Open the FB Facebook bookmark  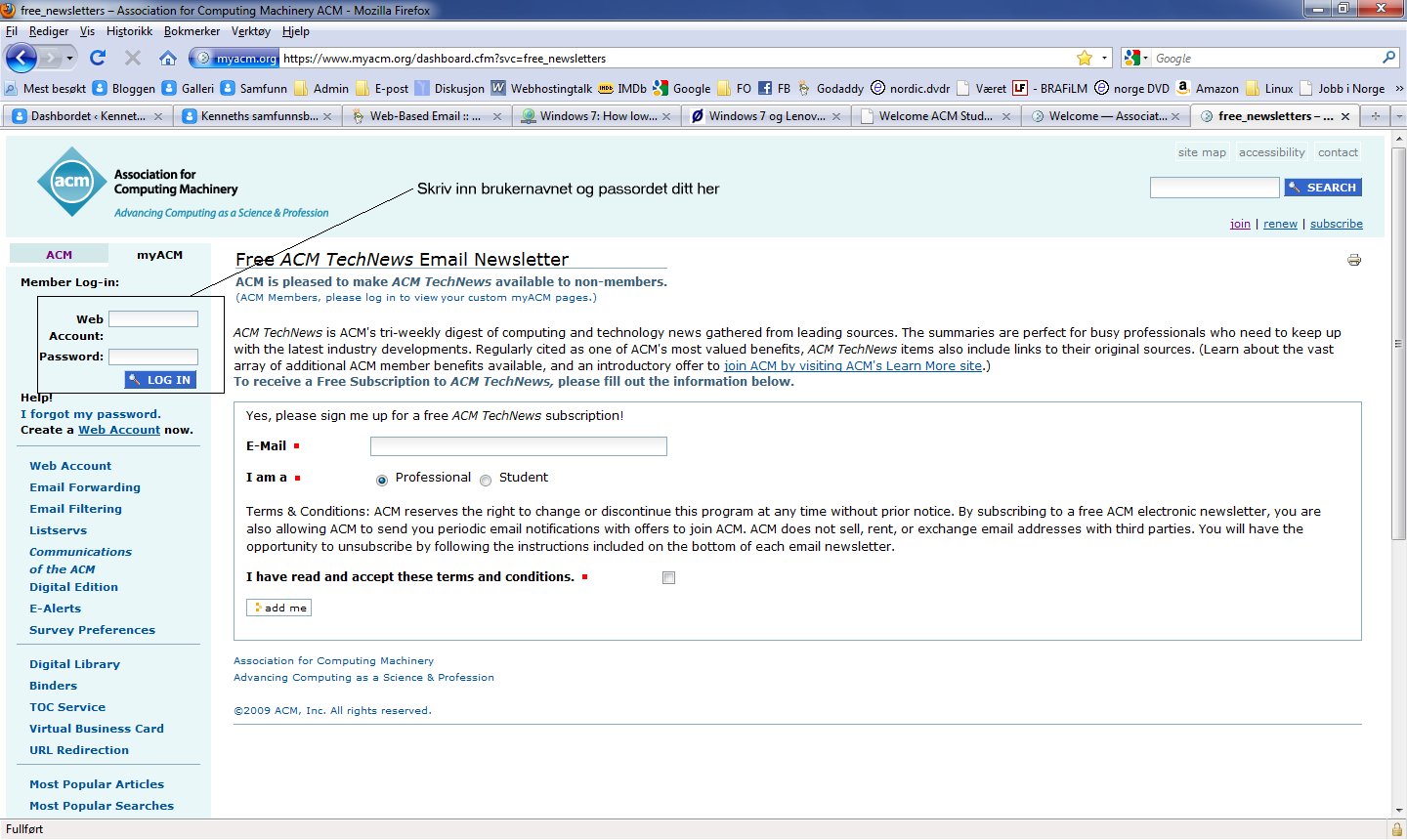tap(775, 88)
